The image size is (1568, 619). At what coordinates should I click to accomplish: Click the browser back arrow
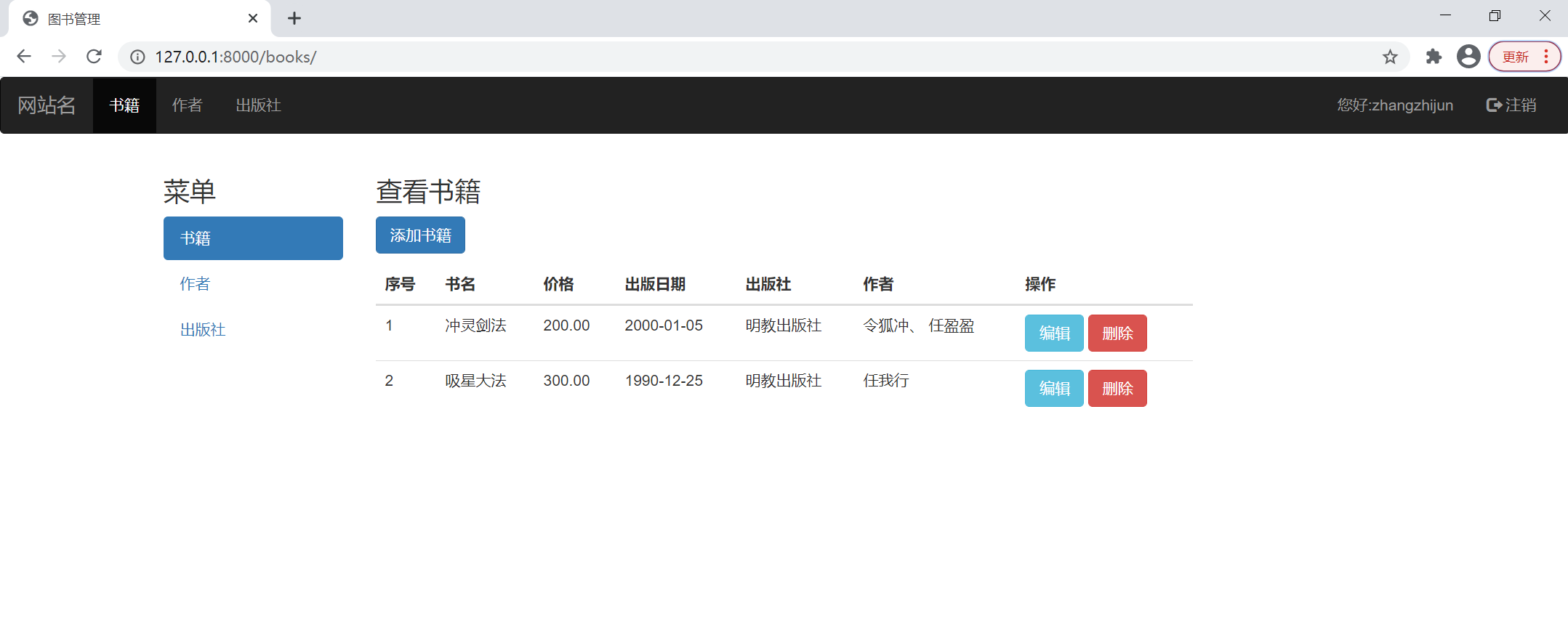point(24,57)
